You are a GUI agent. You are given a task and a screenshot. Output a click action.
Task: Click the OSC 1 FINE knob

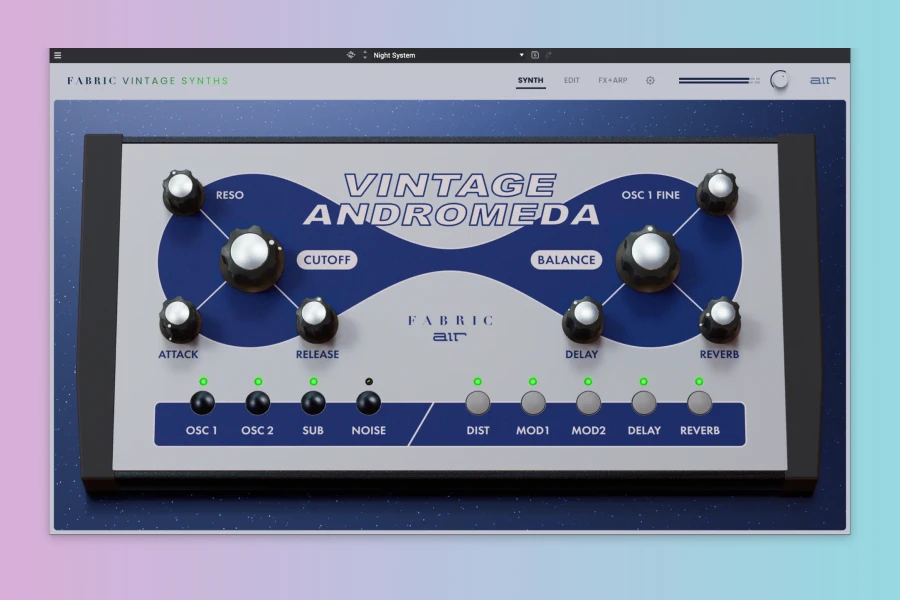(x=717, y=191)
